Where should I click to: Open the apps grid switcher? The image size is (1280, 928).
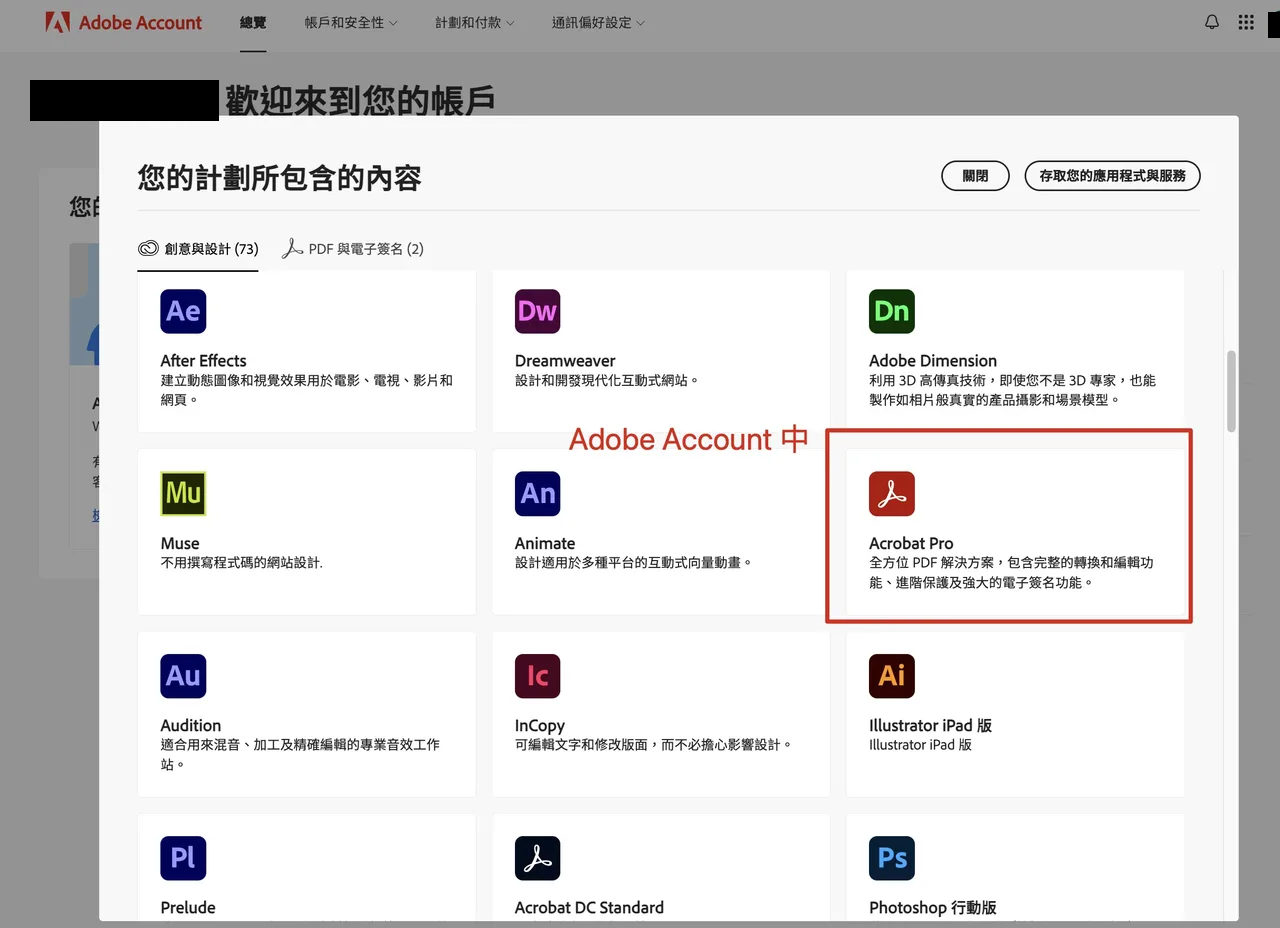(1246, 22)
